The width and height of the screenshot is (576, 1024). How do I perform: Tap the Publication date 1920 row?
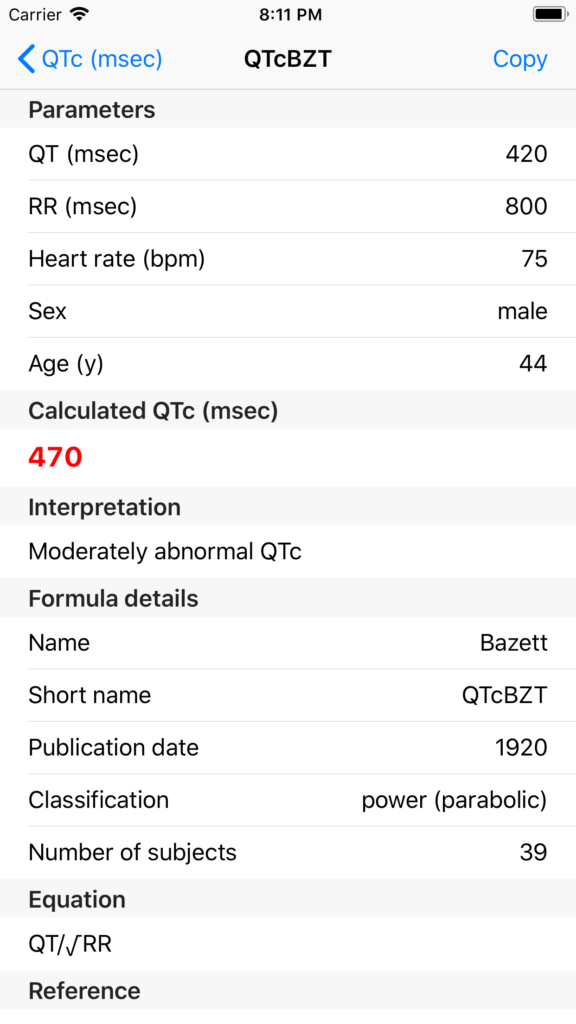288,747
